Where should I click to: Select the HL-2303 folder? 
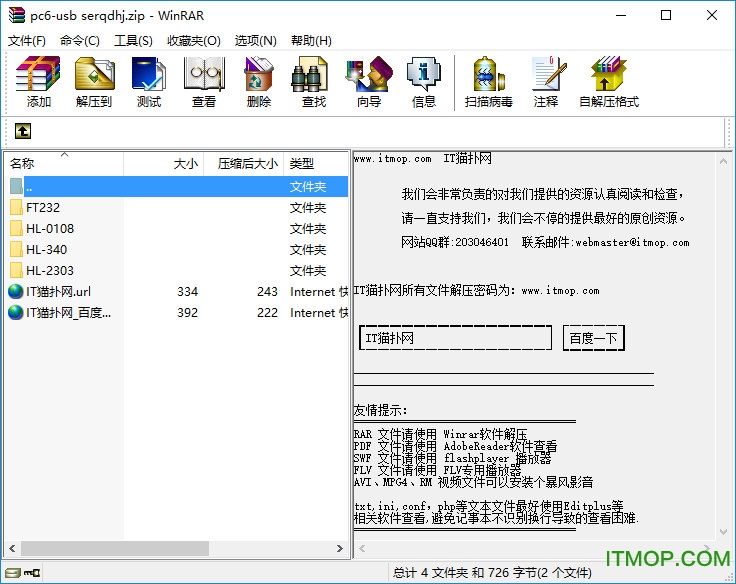point(49,271)
